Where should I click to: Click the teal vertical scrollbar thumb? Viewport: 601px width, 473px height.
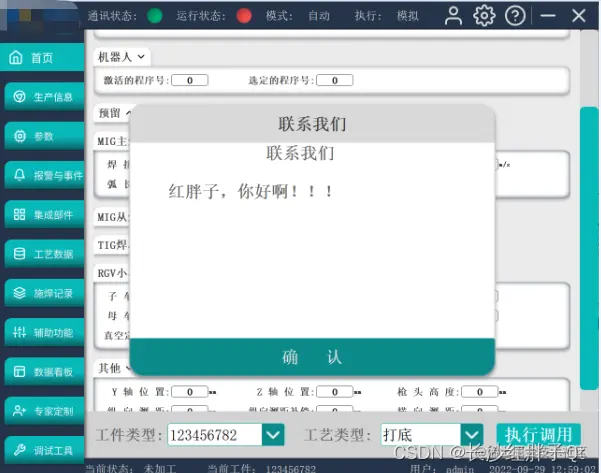(590, 248)
